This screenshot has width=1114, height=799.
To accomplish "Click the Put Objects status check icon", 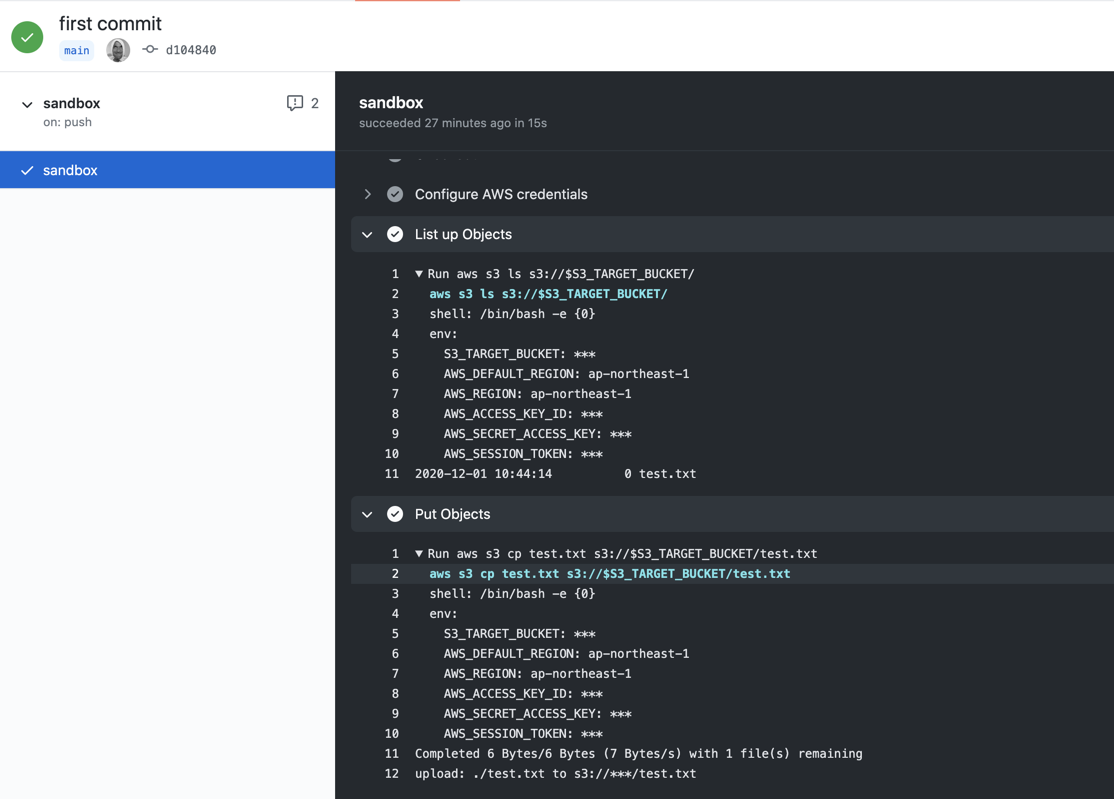I will [x=395, y=514].
